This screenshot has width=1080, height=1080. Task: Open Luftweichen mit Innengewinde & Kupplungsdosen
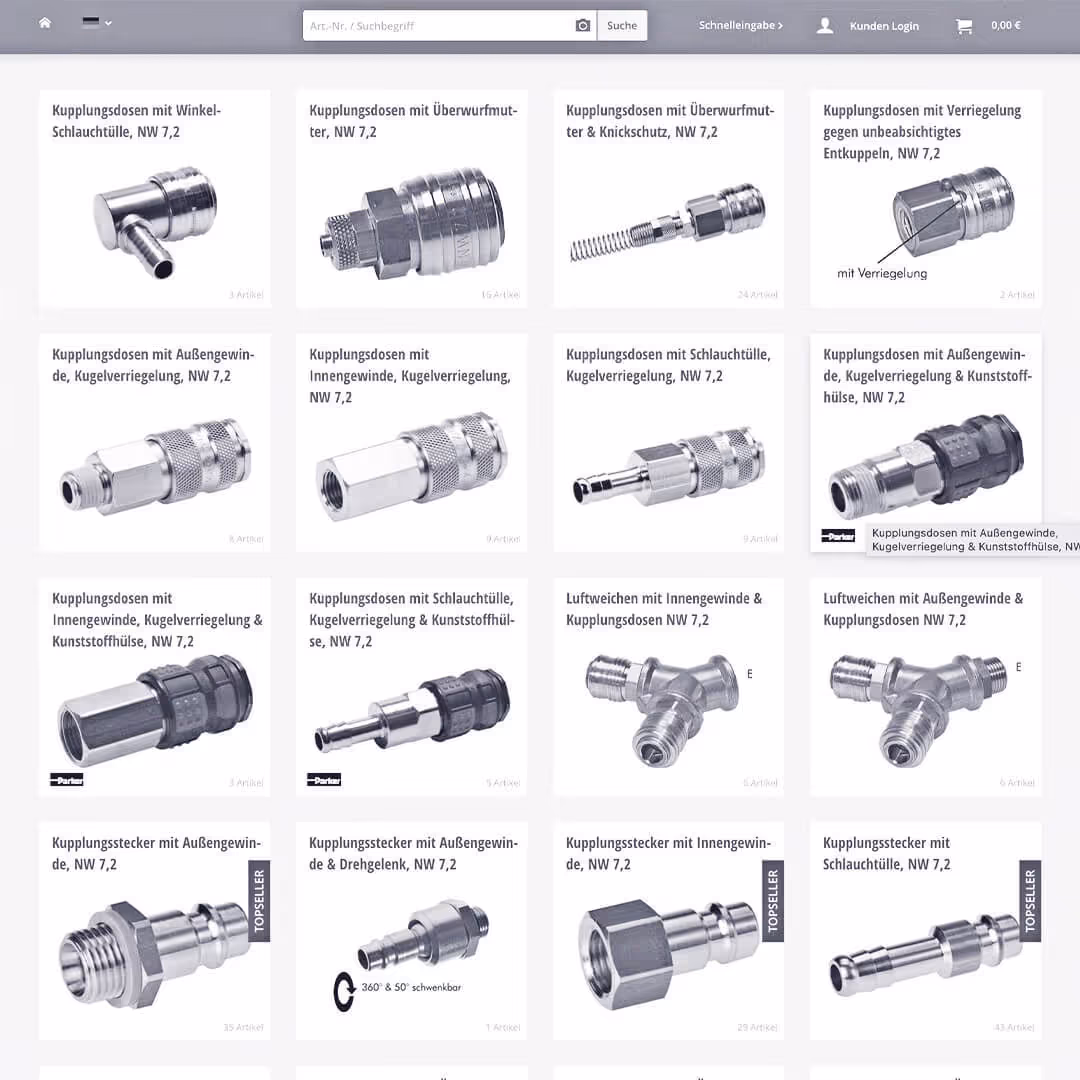pyautogui.click(x=664, y=609)
